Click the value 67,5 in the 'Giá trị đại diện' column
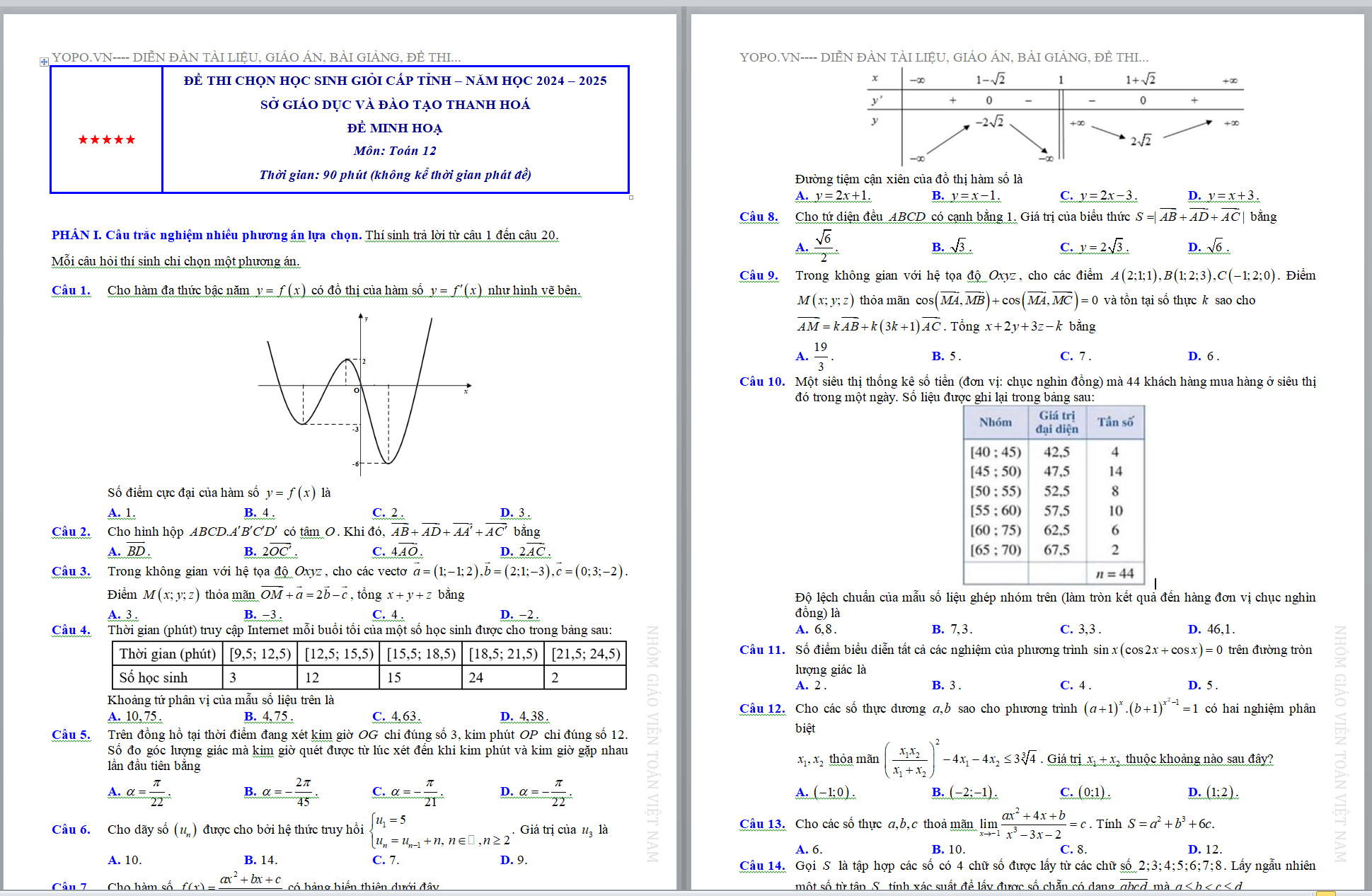The height and width of the screenshot is (896, 1372). click(x=1057, y=550)
